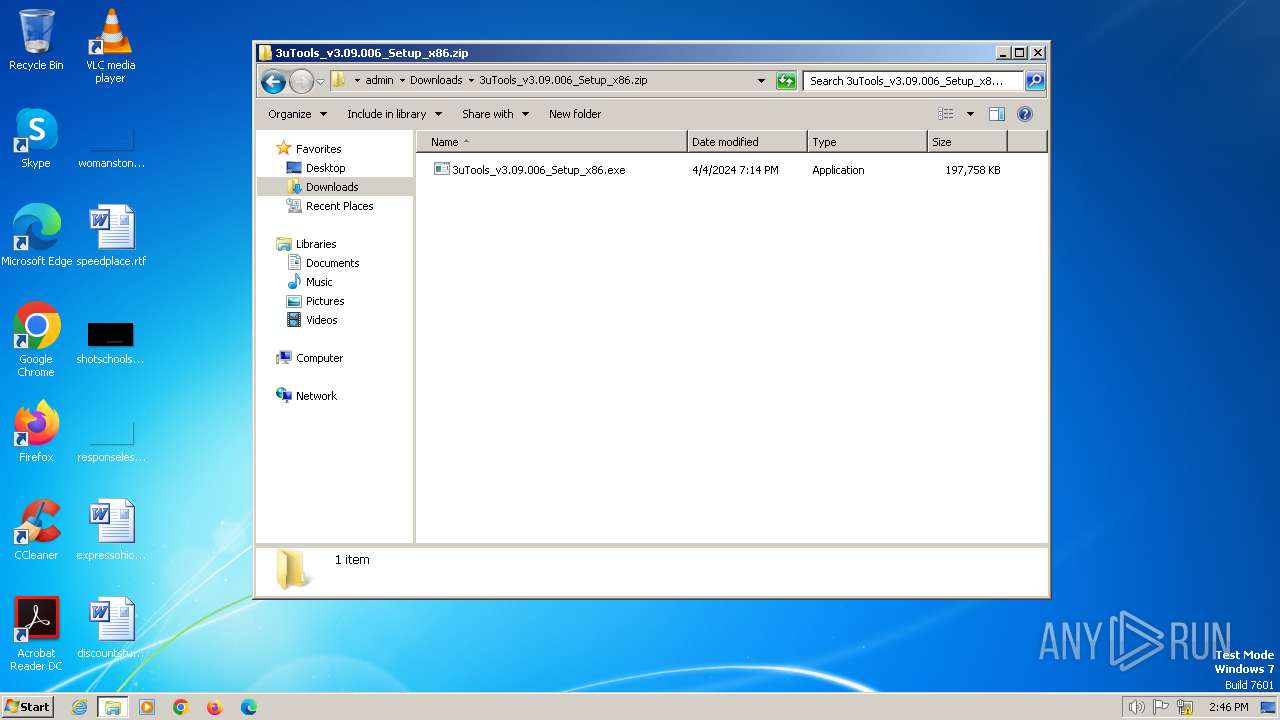The height and width of the screenshot is (720, 1280).
Task: Select Computer in navigation pane
Action: point(319,358)
